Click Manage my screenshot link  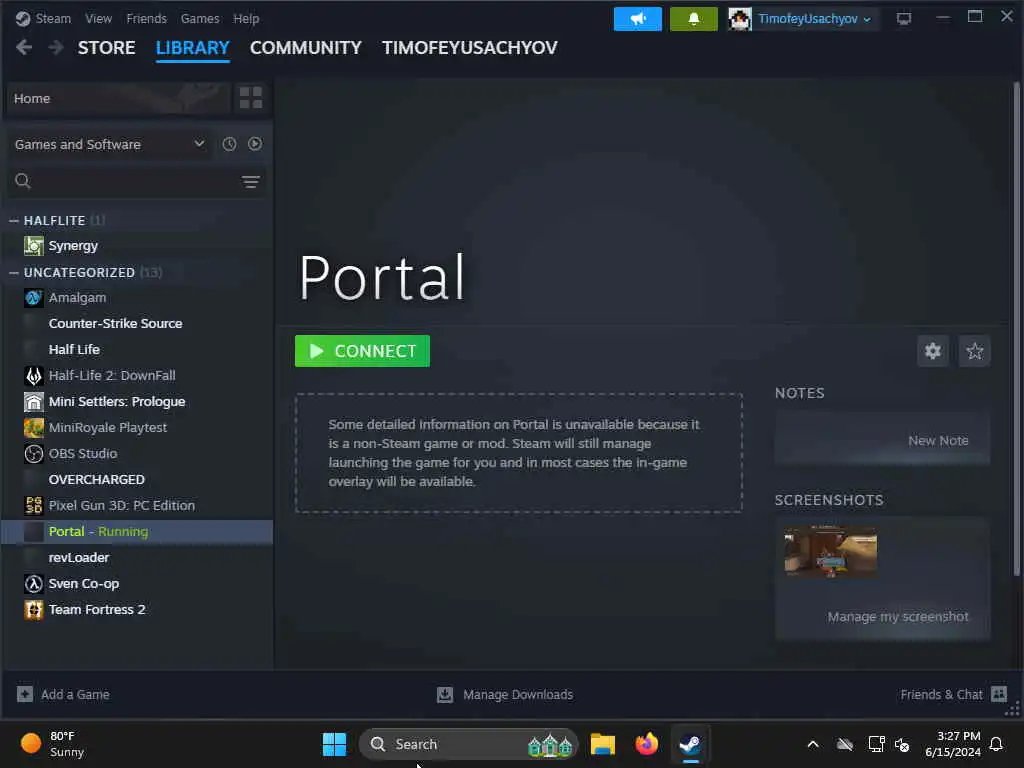898,616
